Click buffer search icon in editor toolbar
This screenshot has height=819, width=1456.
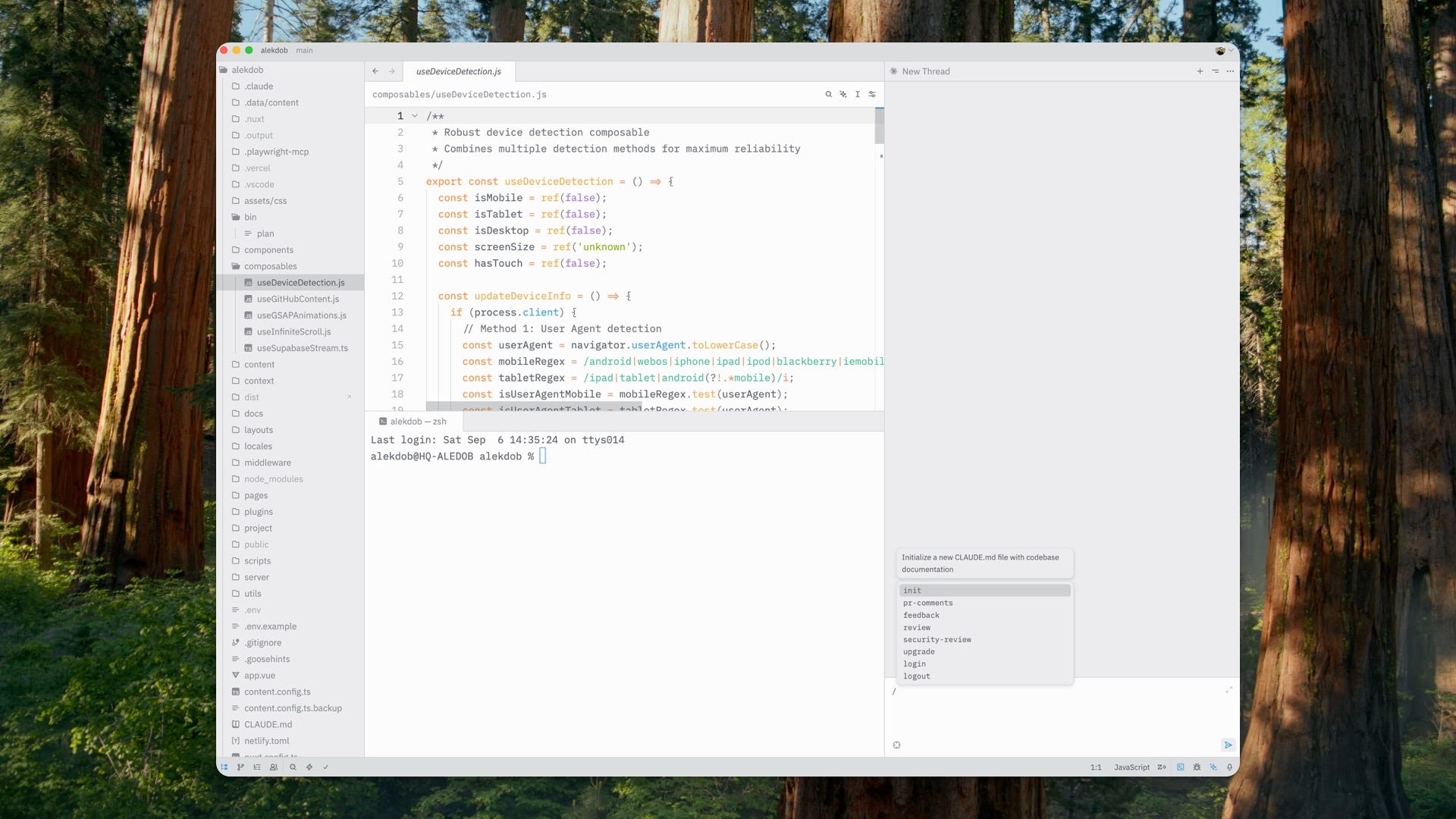click(x=828, y=94)
